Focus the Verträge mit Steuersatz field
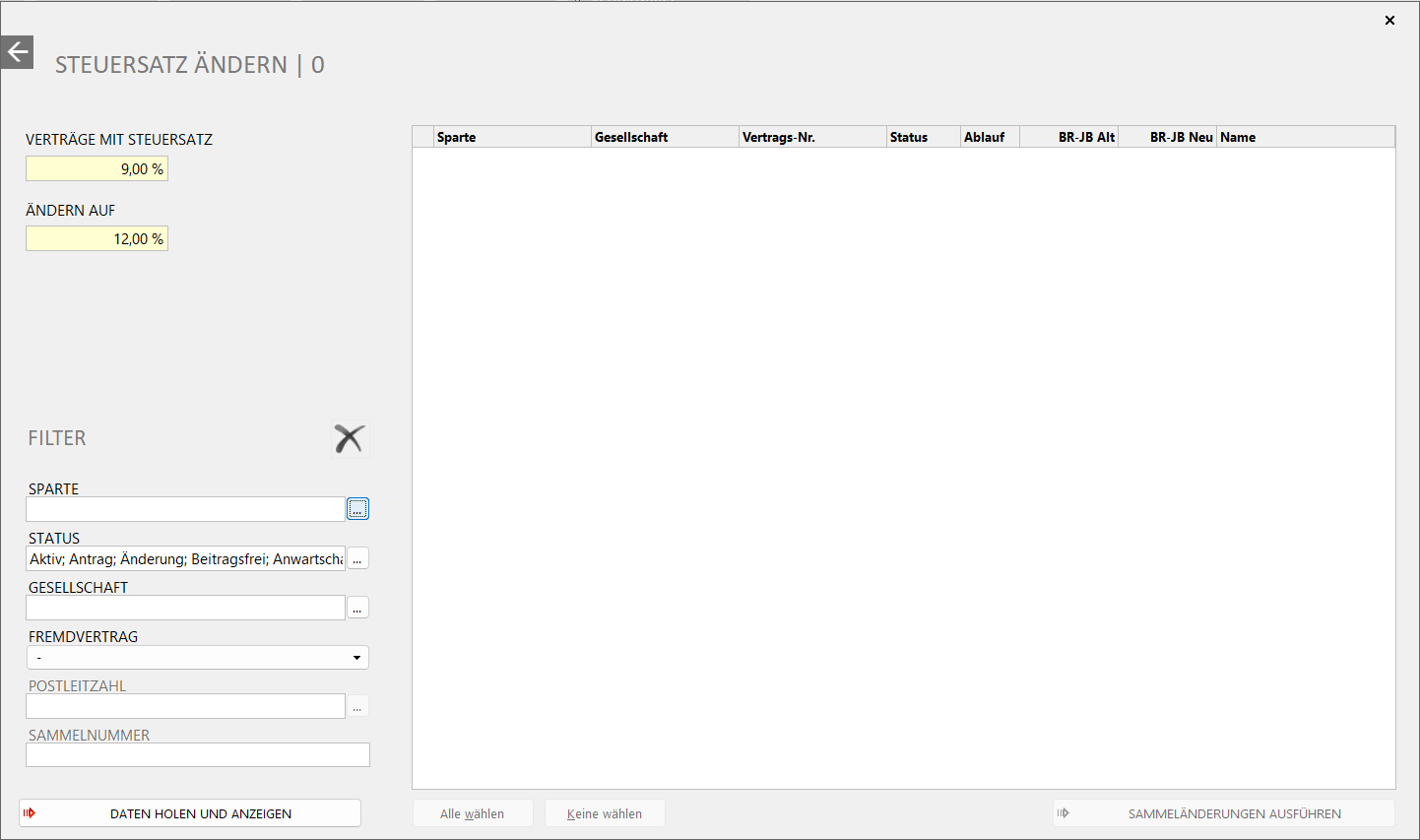This screenshot has height=840, width=1420. pos(97,169)
